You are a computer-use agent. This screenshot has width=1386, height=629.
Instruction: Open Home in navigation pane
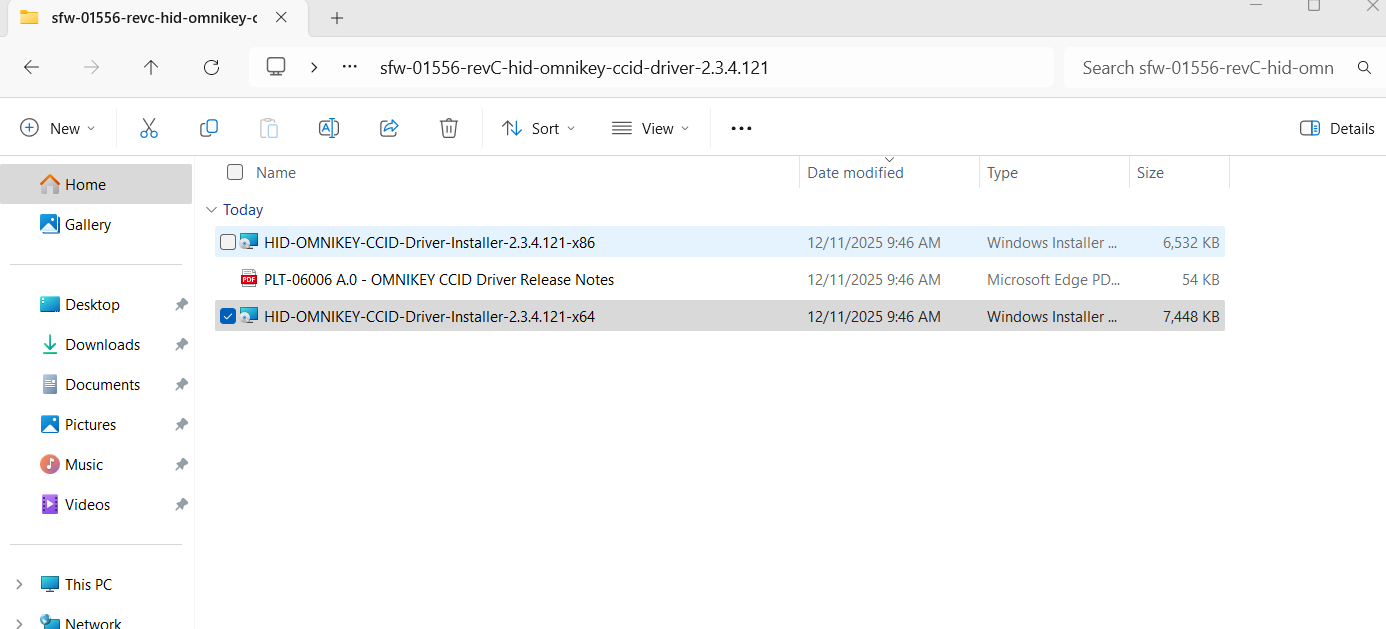click(x=96, y=184)
